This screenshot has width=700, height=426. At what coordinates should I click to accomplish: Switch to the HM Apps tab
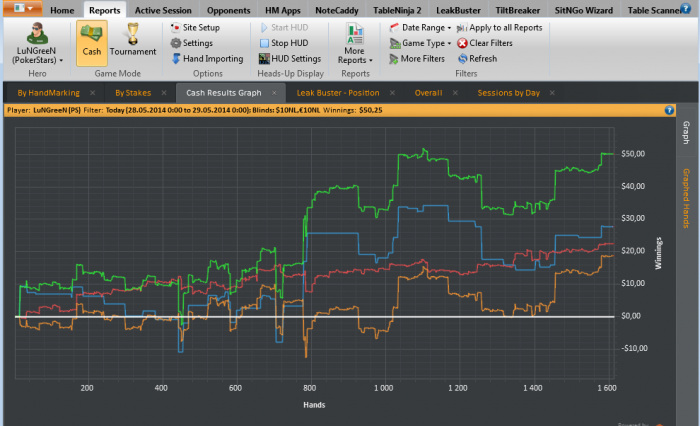point(283,10)
